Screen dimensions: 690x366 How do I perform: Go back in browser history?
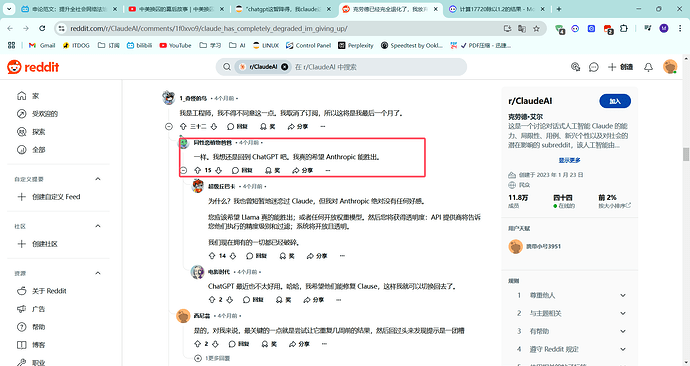tap(10, 28)
